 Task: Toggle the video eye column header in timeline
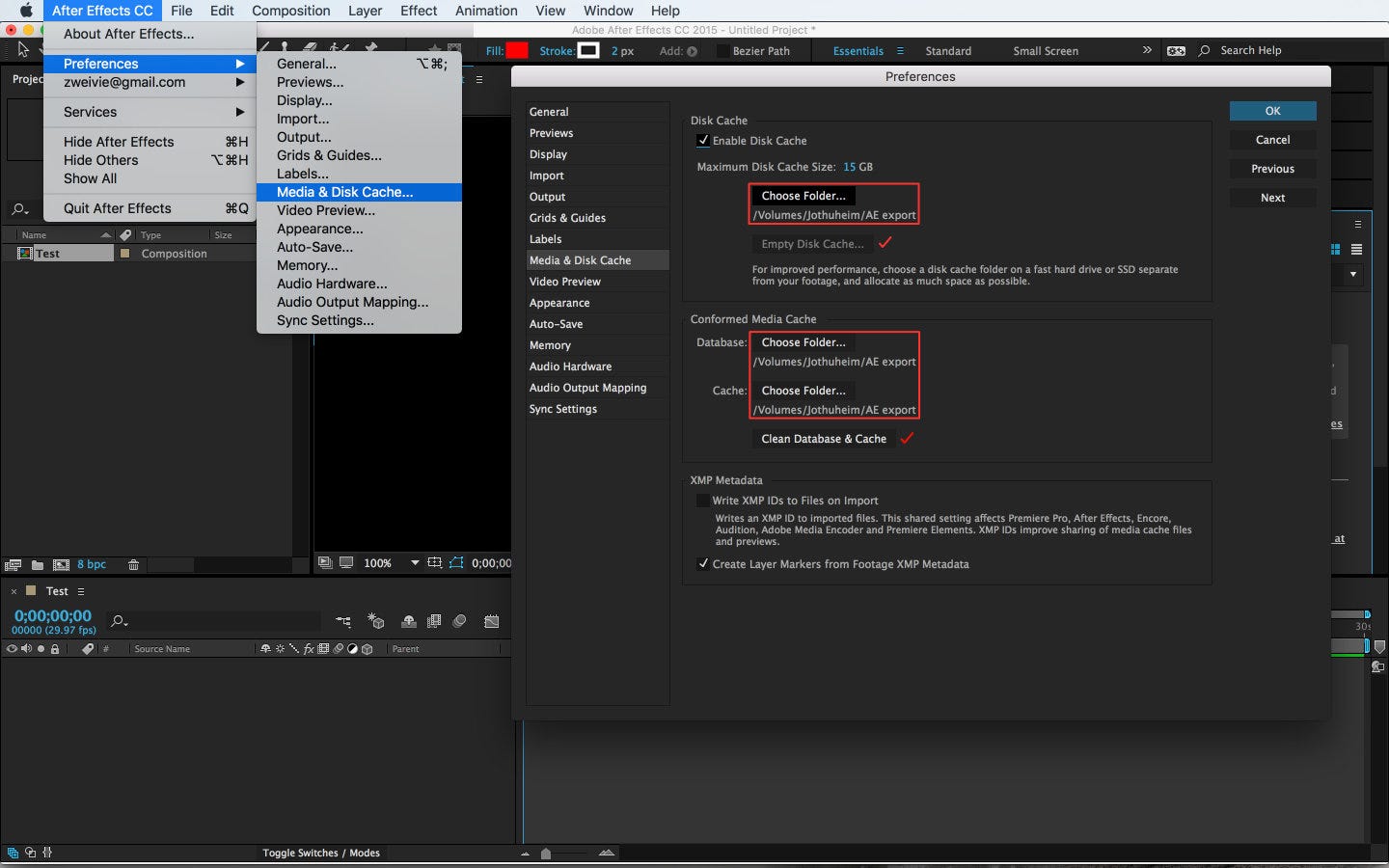tap(12, 649)
